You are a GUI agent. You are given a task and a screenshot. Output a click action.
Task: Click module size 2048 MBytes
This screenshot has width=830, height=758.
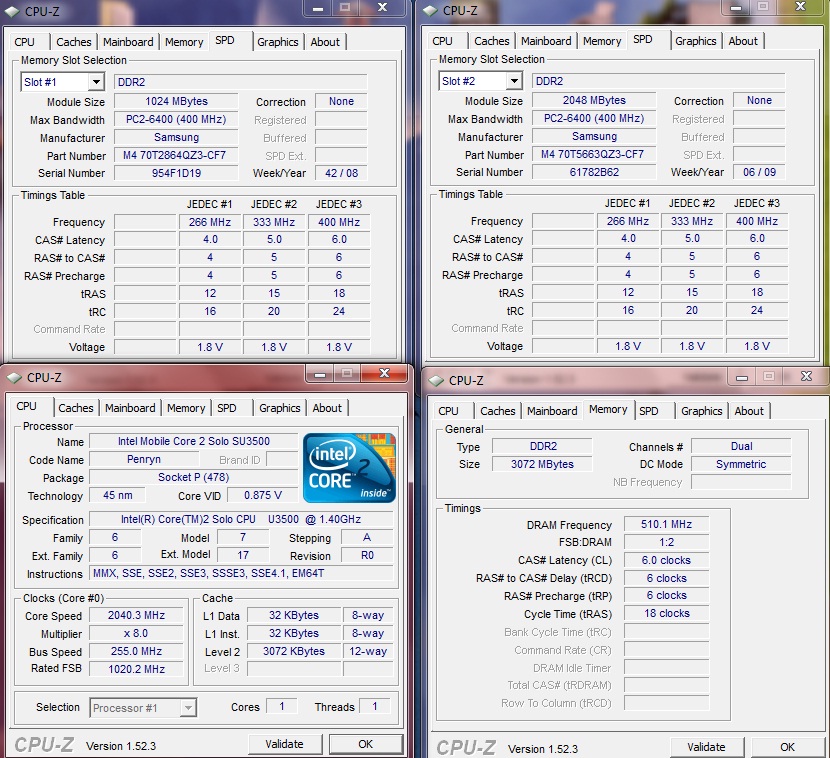click(593, 100)
